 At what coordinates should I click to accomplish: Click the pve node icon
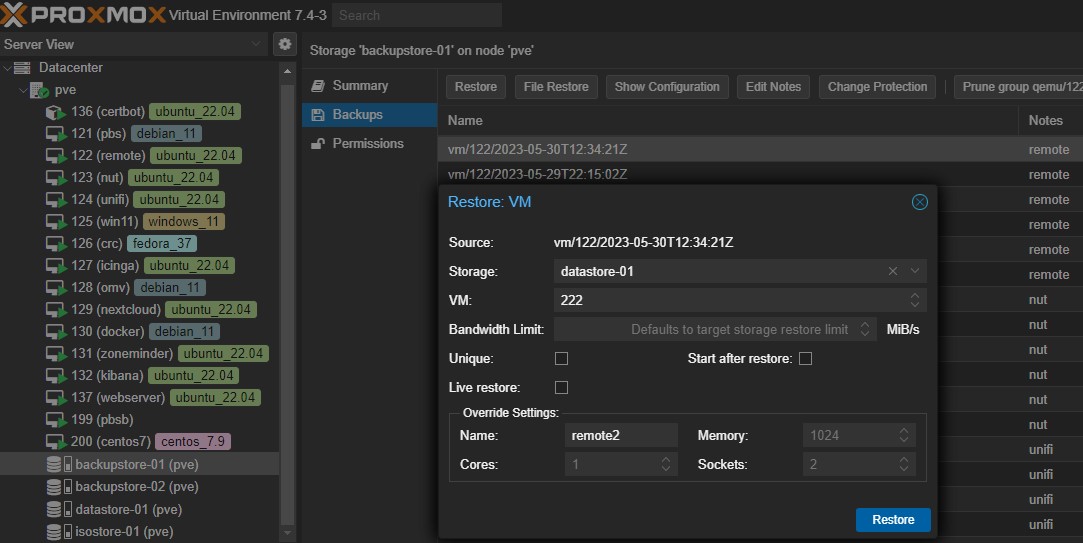(39, 90)
